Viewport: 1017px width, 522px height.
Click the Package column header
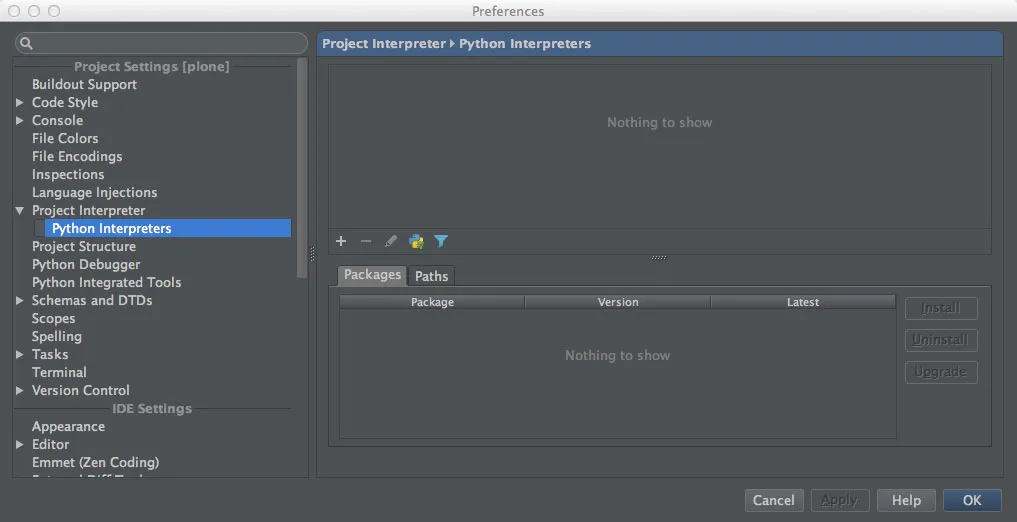432,302
